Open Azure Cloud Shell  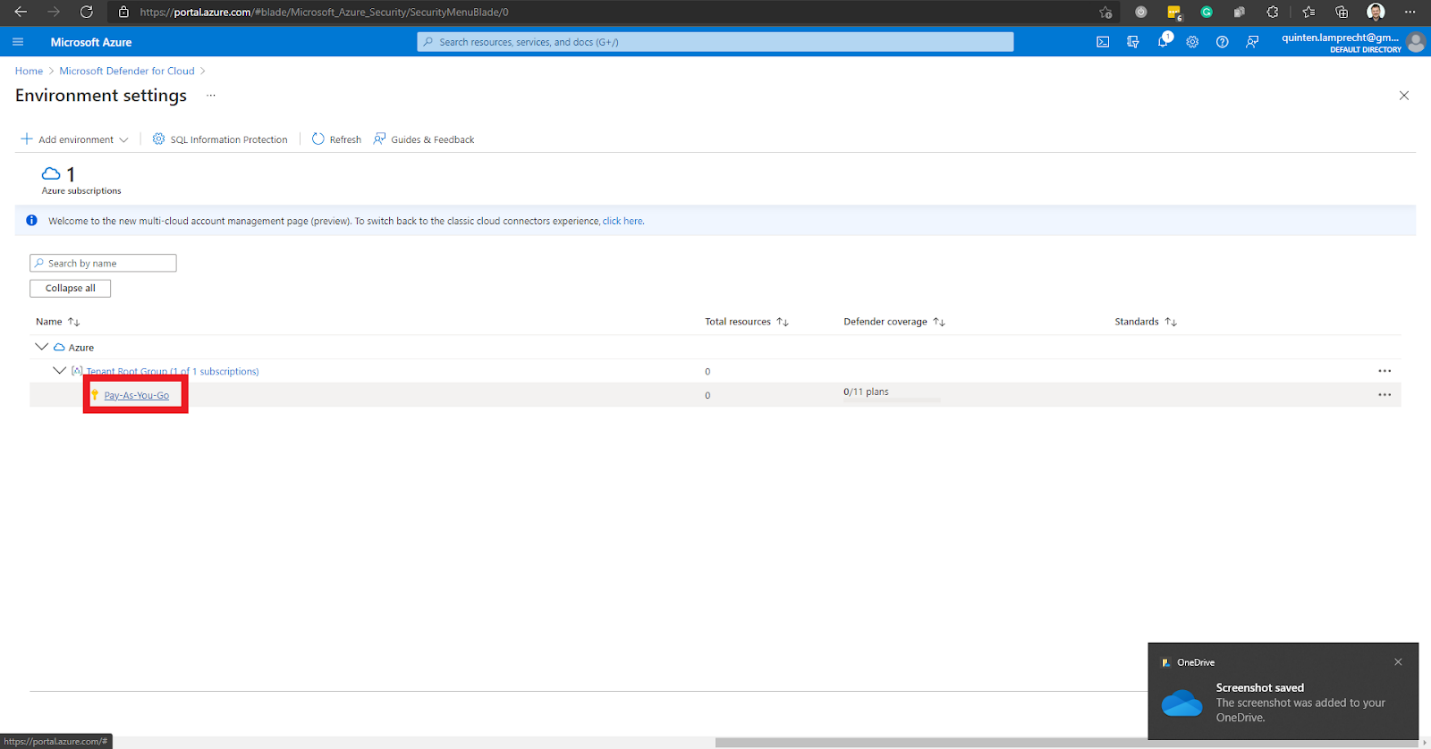1102,42
